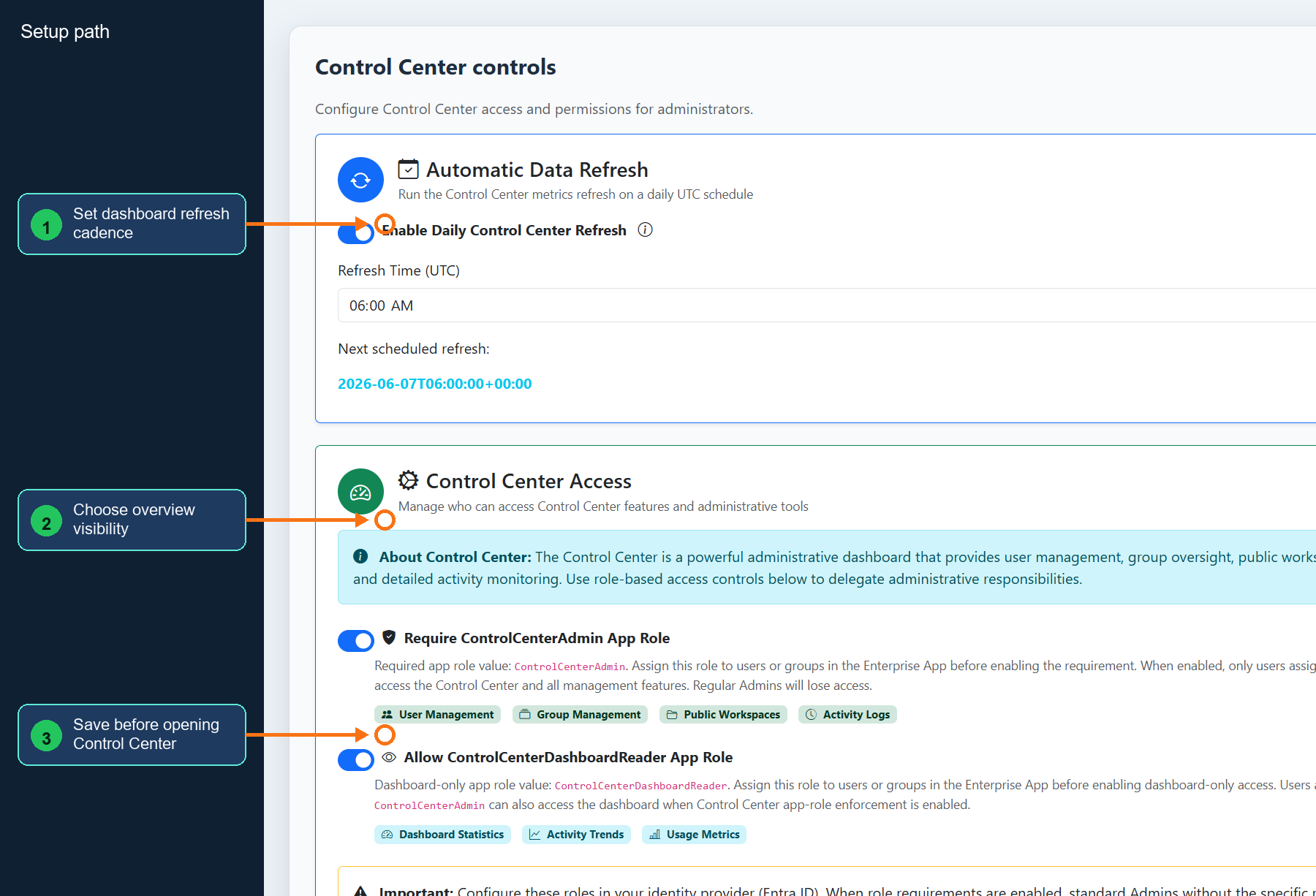Click the Setup path sidebar heading
Viewport: 1316px width, 896px height.
click(65, 31)
